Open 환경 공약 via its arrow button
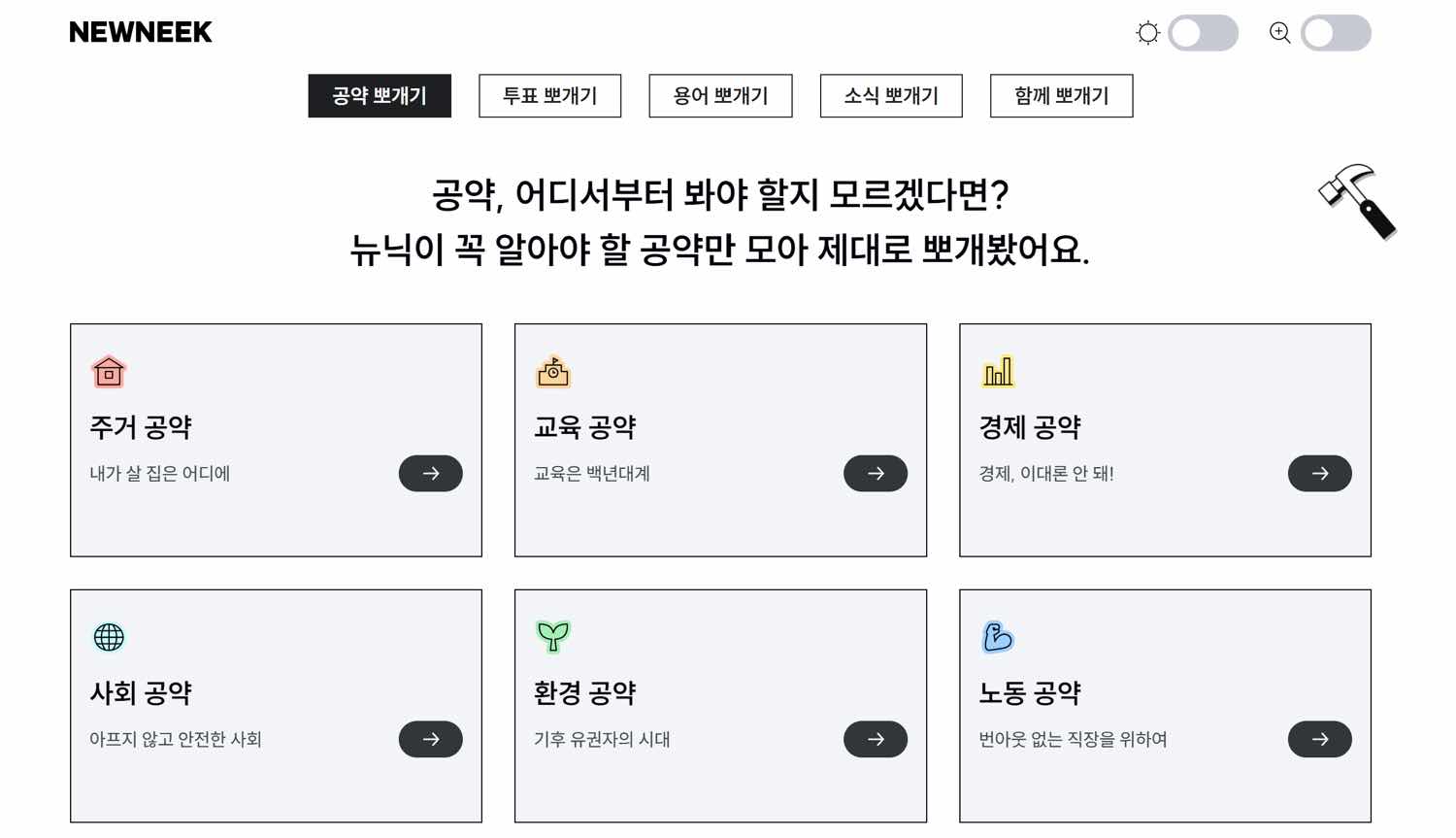This screenshot has width=1456, height=838. pyautogui.click(x=876, y=740)
